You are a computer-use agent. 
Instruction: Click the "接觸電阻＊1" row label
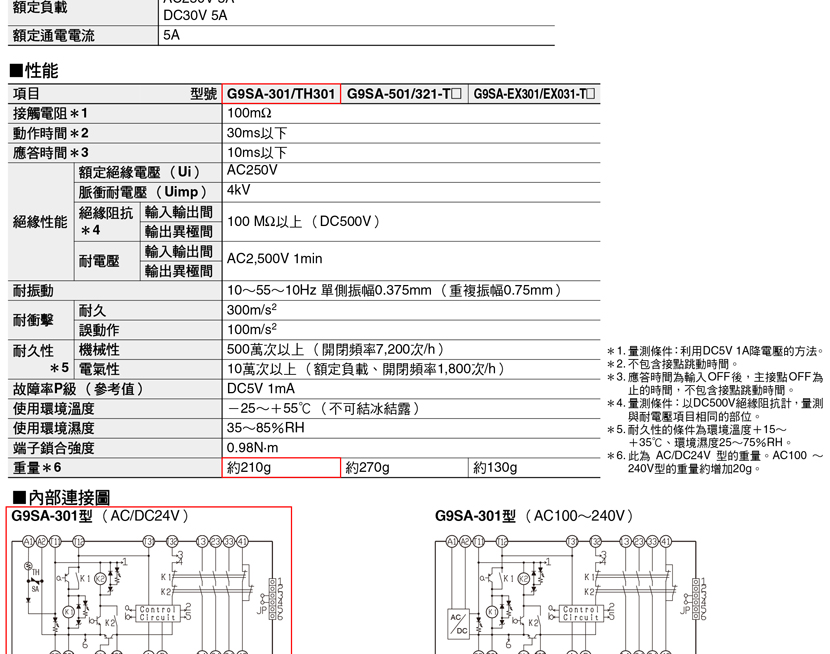(50, 113)
